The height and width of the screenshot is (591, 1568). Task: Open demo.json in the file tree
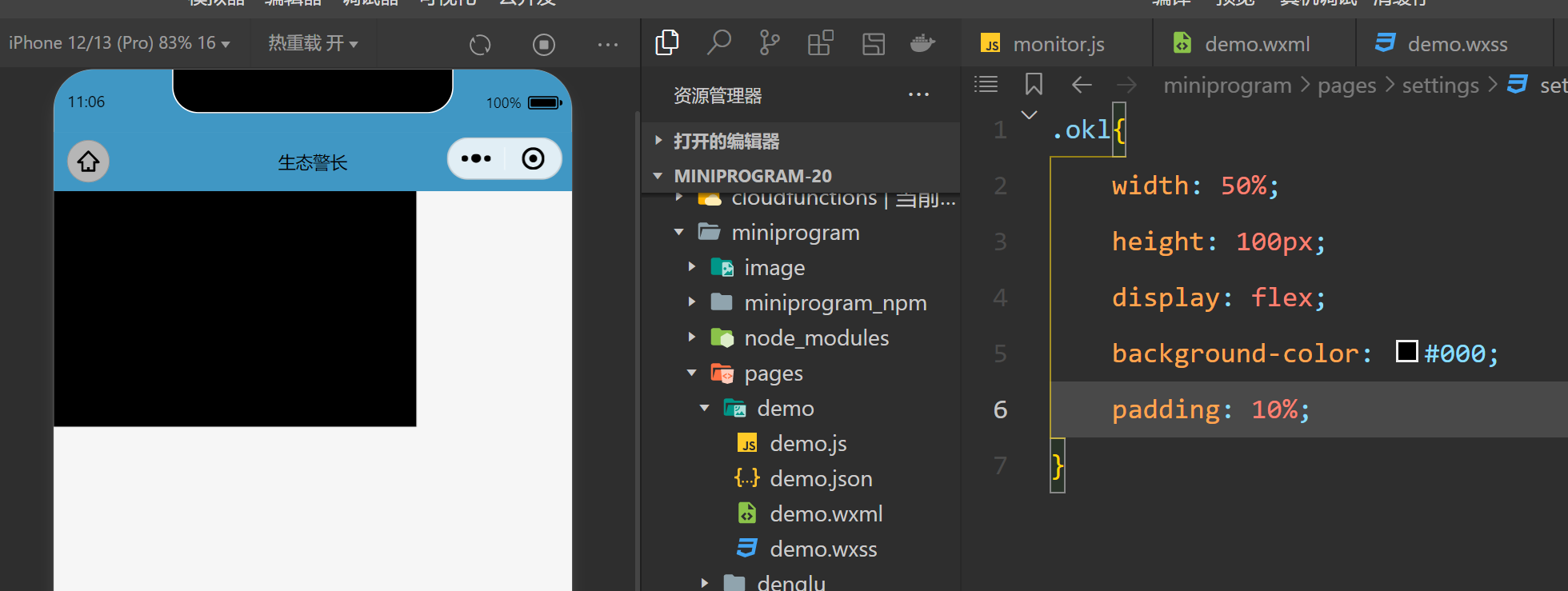[821, 479]
